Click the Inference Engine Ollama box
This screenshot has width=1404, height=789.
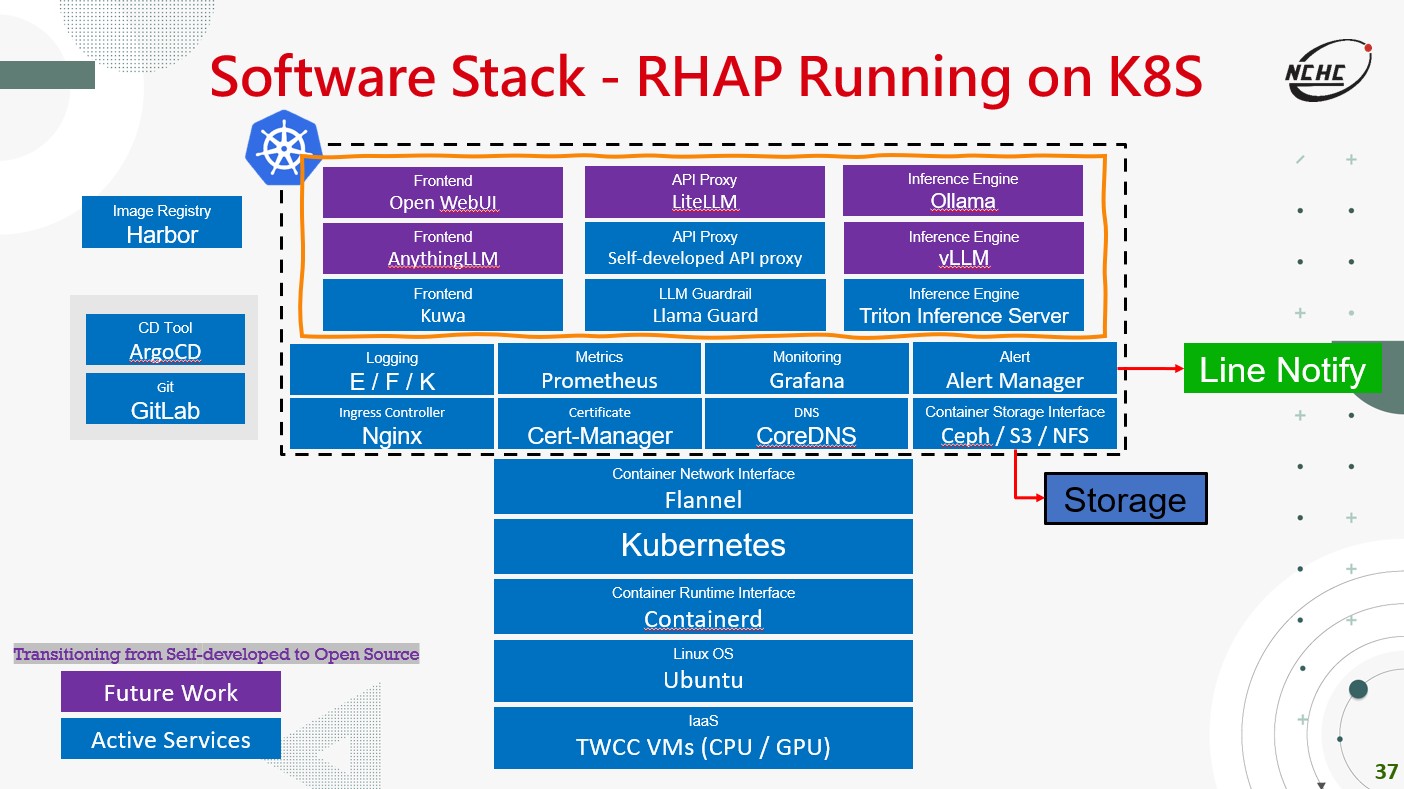coord(963,191)
